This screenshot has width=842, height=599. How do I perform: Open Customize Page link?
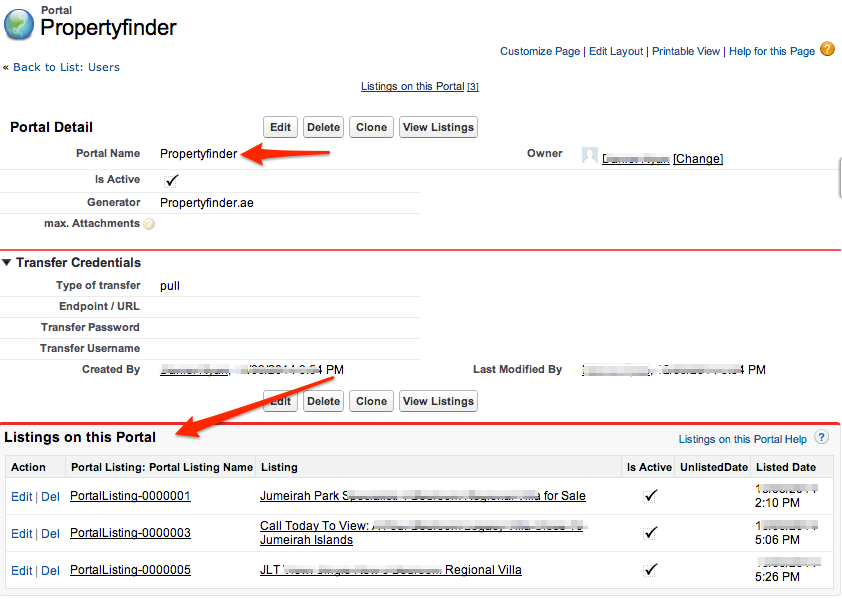pyautogui.click(x=540, y=51)
